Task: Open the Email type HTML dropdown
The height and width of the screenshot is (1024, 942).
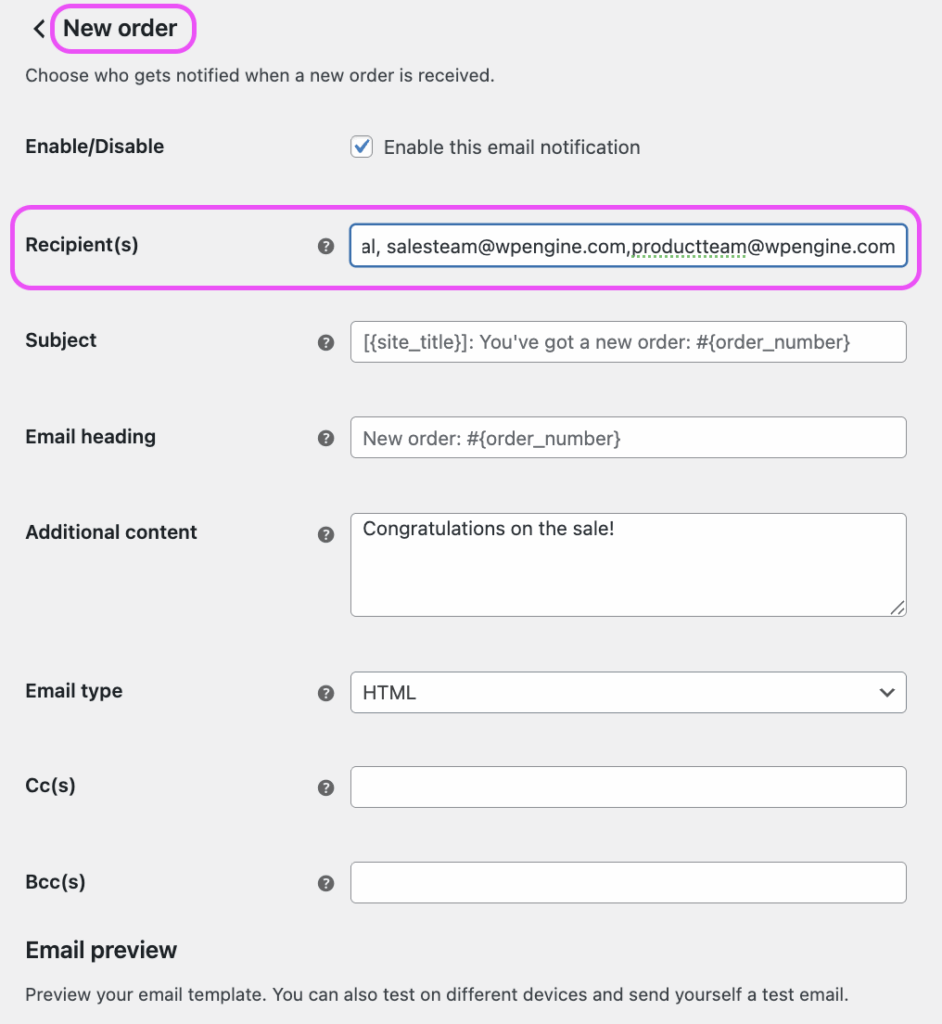Action: pos(628,692)
